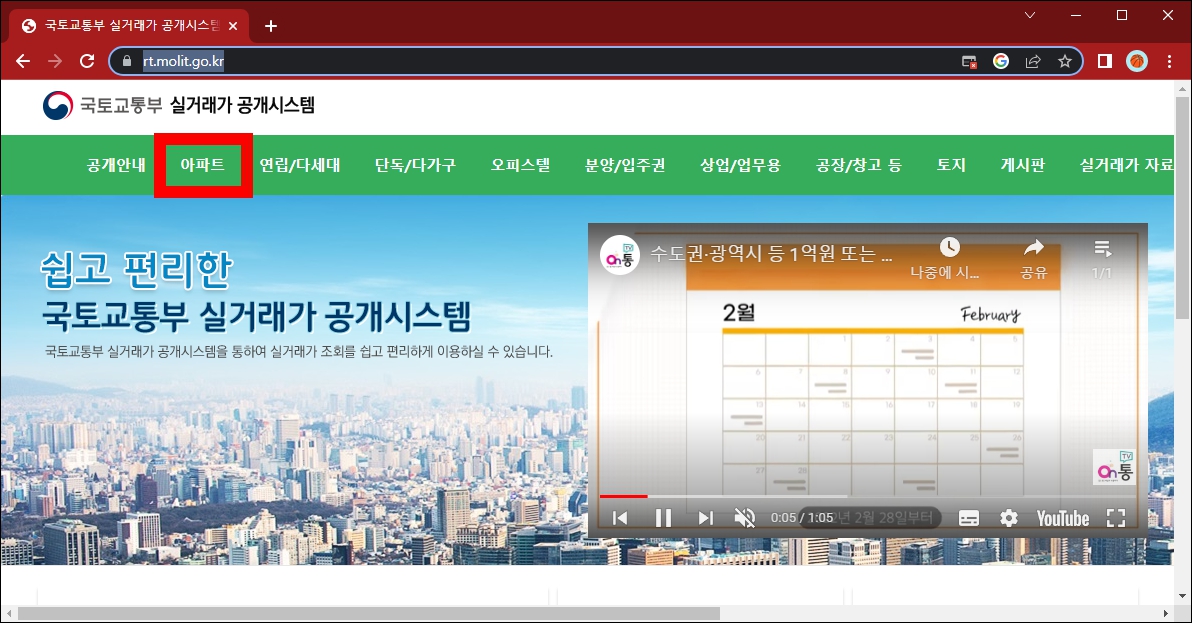The image size is (1192, 623).
Task: Expand the playlist panel showing 1/1
Action: coord(1101,248)
